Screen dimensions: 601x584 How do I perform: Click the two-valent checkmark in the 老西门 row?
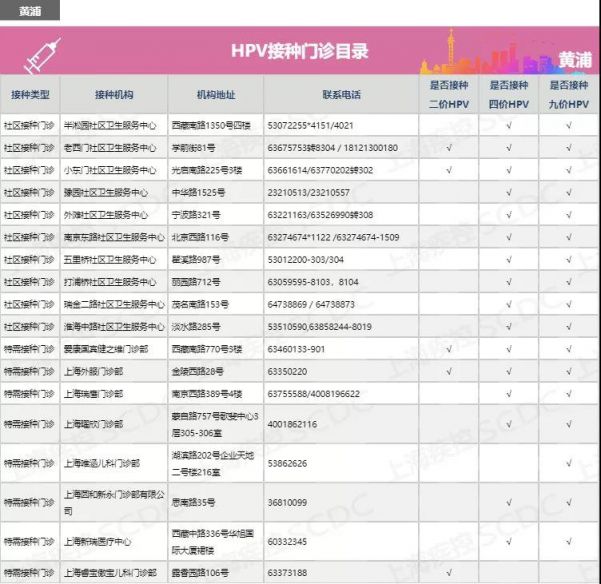pos(449,148)
